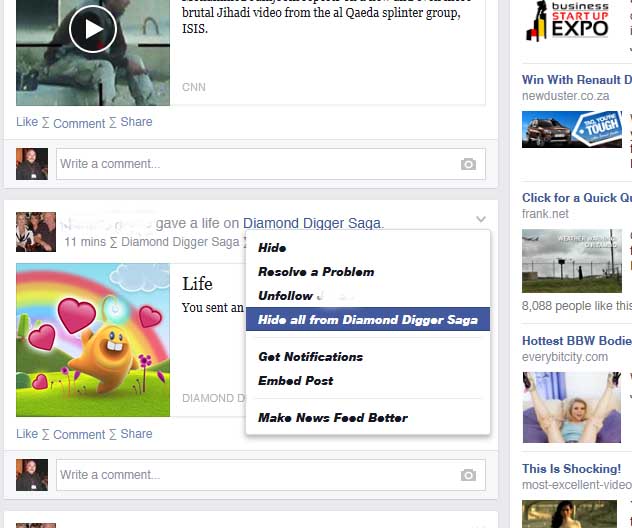The height and width of the screenshot is (528, 632).
Task: Click the newduster.co.za ad URL
Action: coord(565,96)
